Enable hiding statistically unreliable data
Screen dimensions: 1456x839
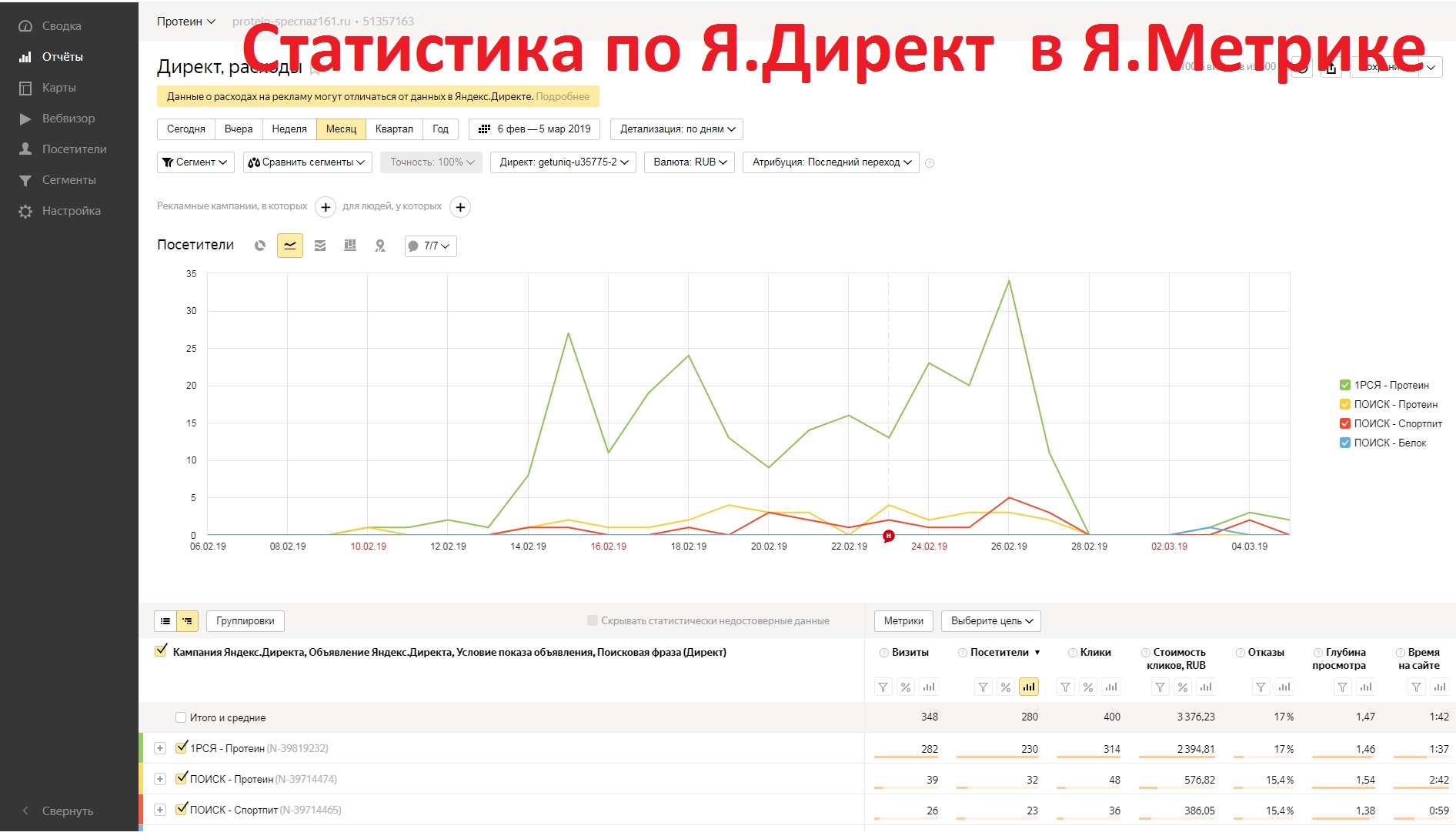coord(593,620)
